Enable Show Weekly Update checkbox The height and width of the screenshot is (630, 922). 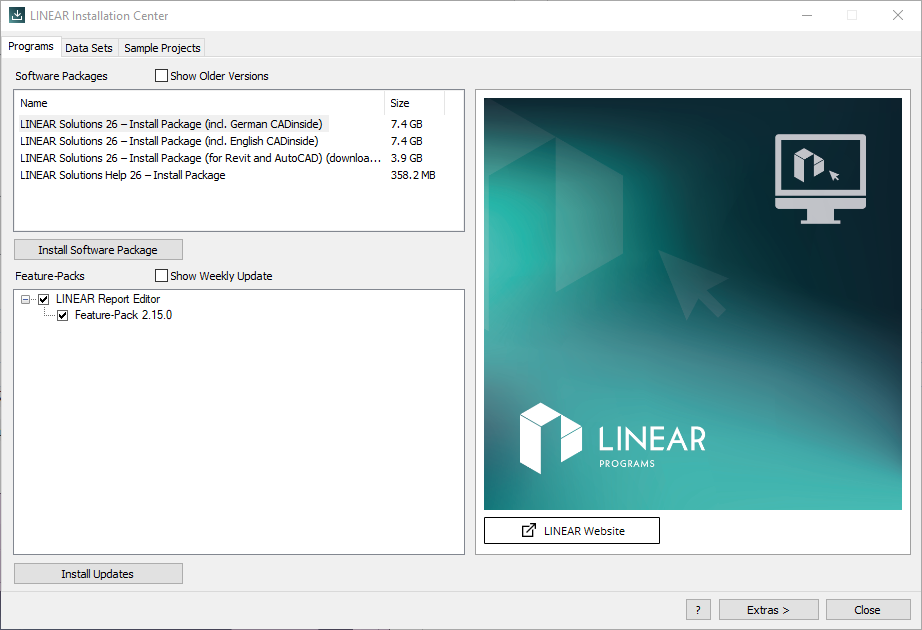[161, 276]
